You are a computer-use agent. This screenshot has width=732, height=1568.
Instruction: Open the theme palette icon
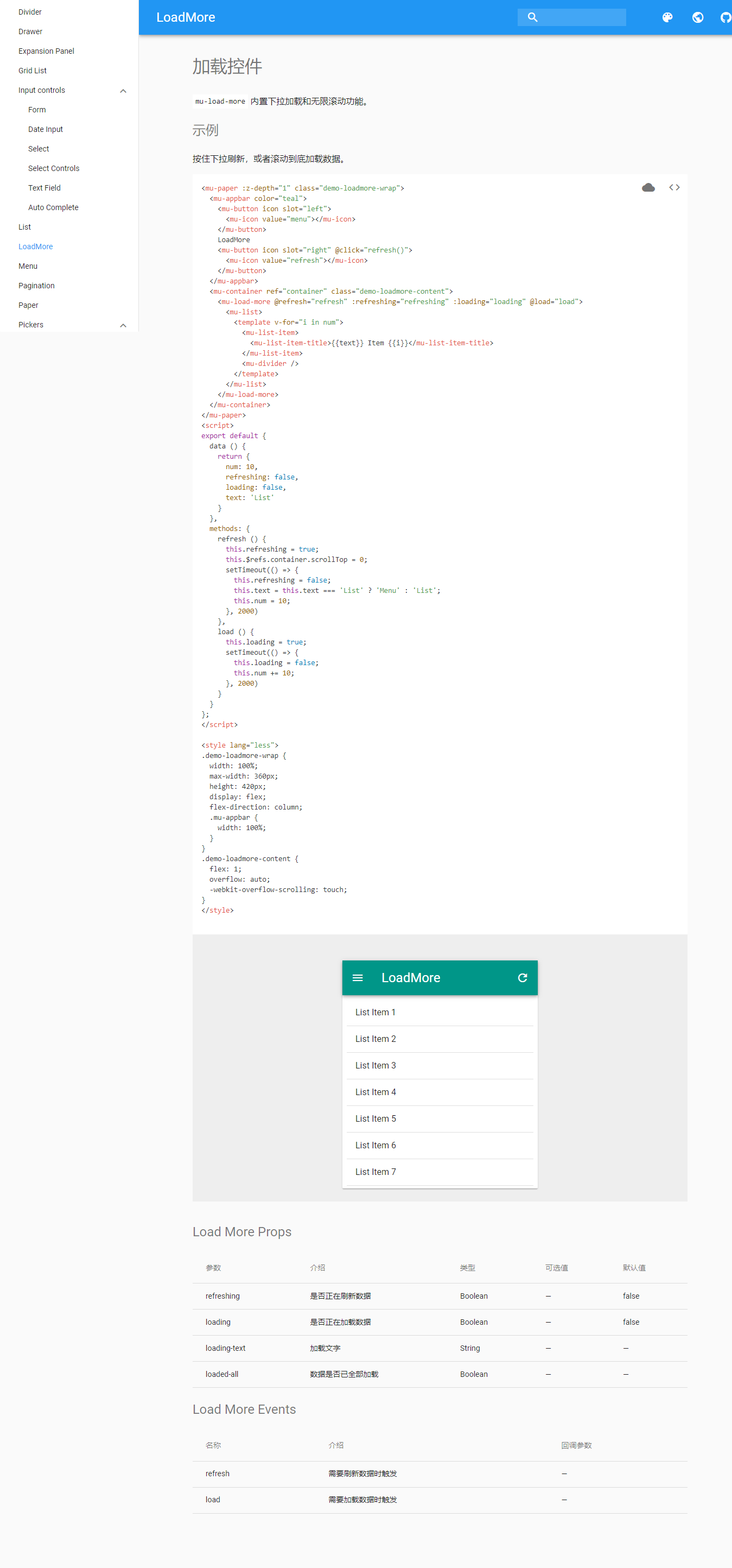pos(667,17)
